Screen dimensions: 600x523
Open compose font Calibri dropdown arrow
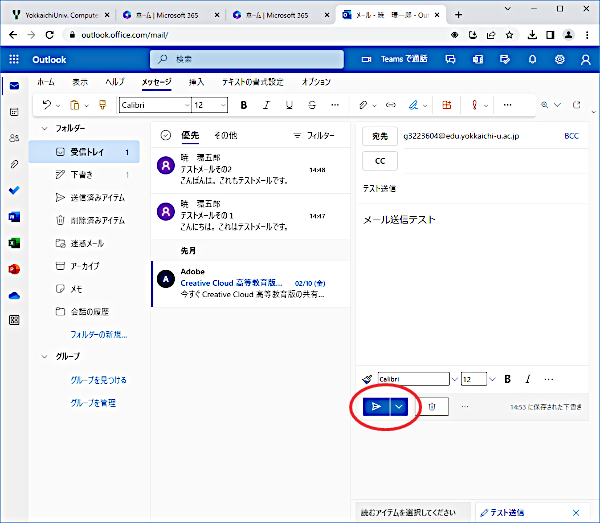454,379
